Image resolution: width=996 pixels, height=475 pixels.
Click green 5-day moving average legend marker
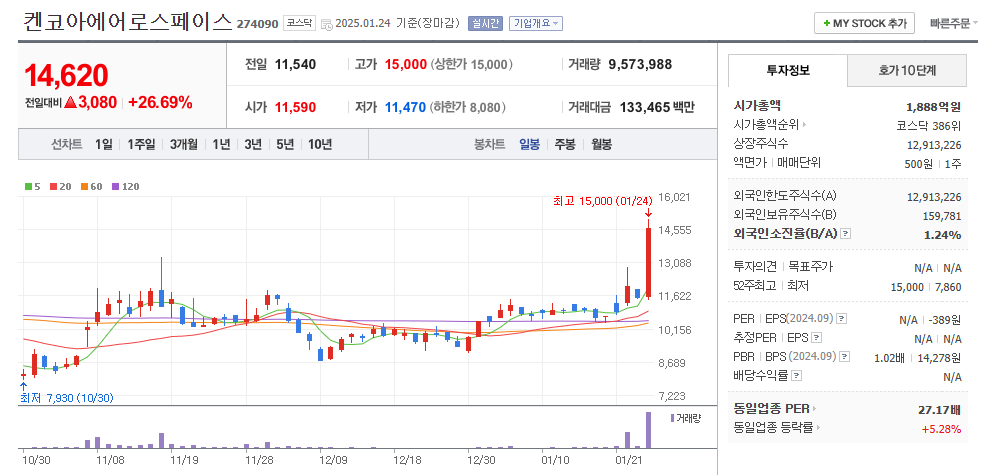click(28, 187)
